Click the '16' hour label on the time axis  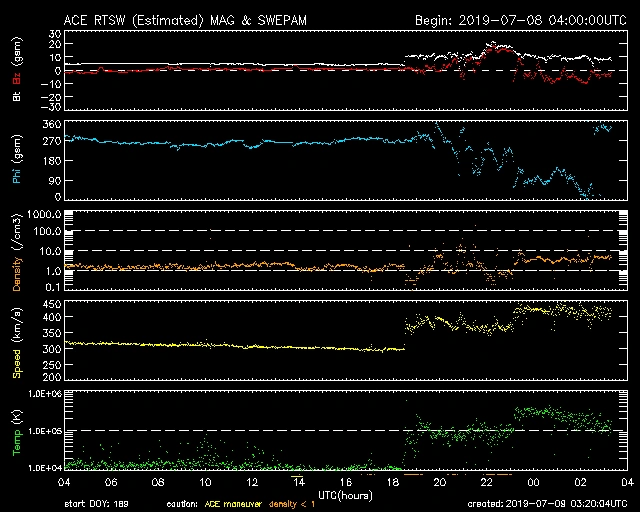346,482
